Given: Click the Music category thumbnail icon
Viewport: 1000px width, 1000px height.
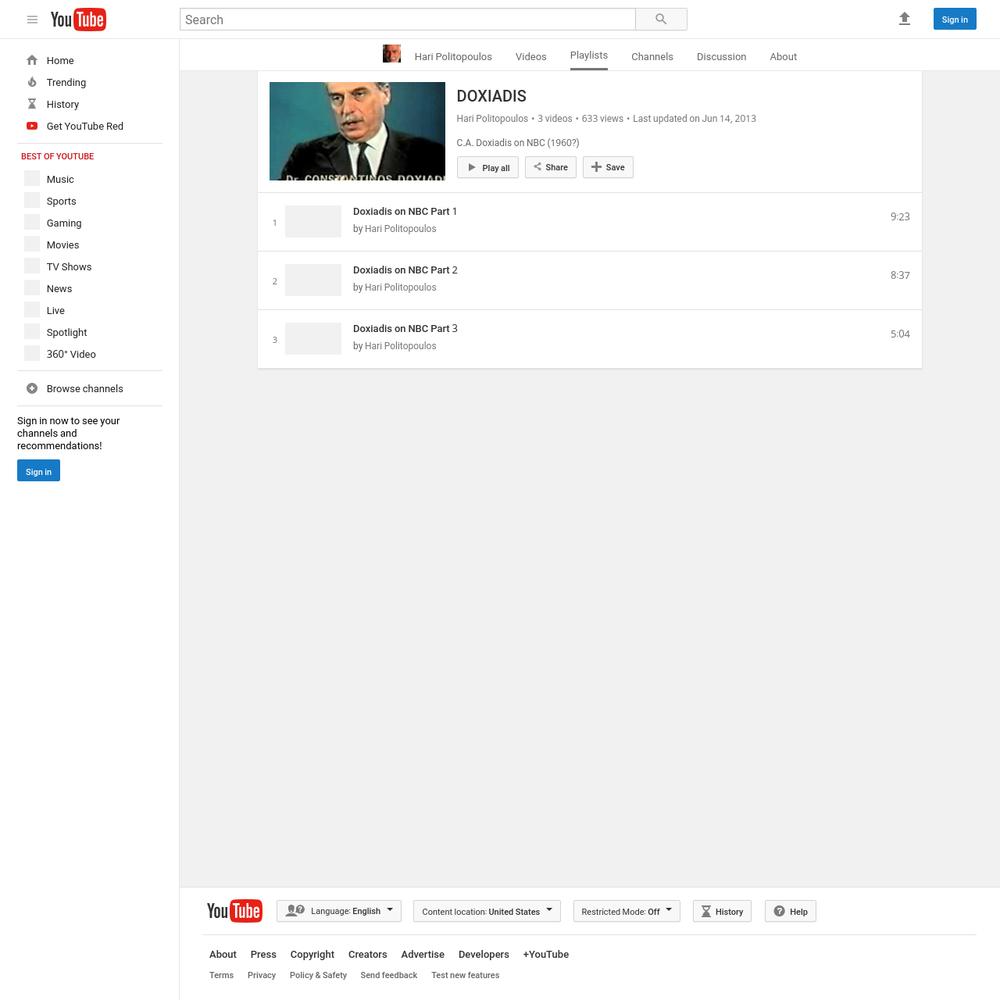Looking at the screenshot, I should 32,179.
